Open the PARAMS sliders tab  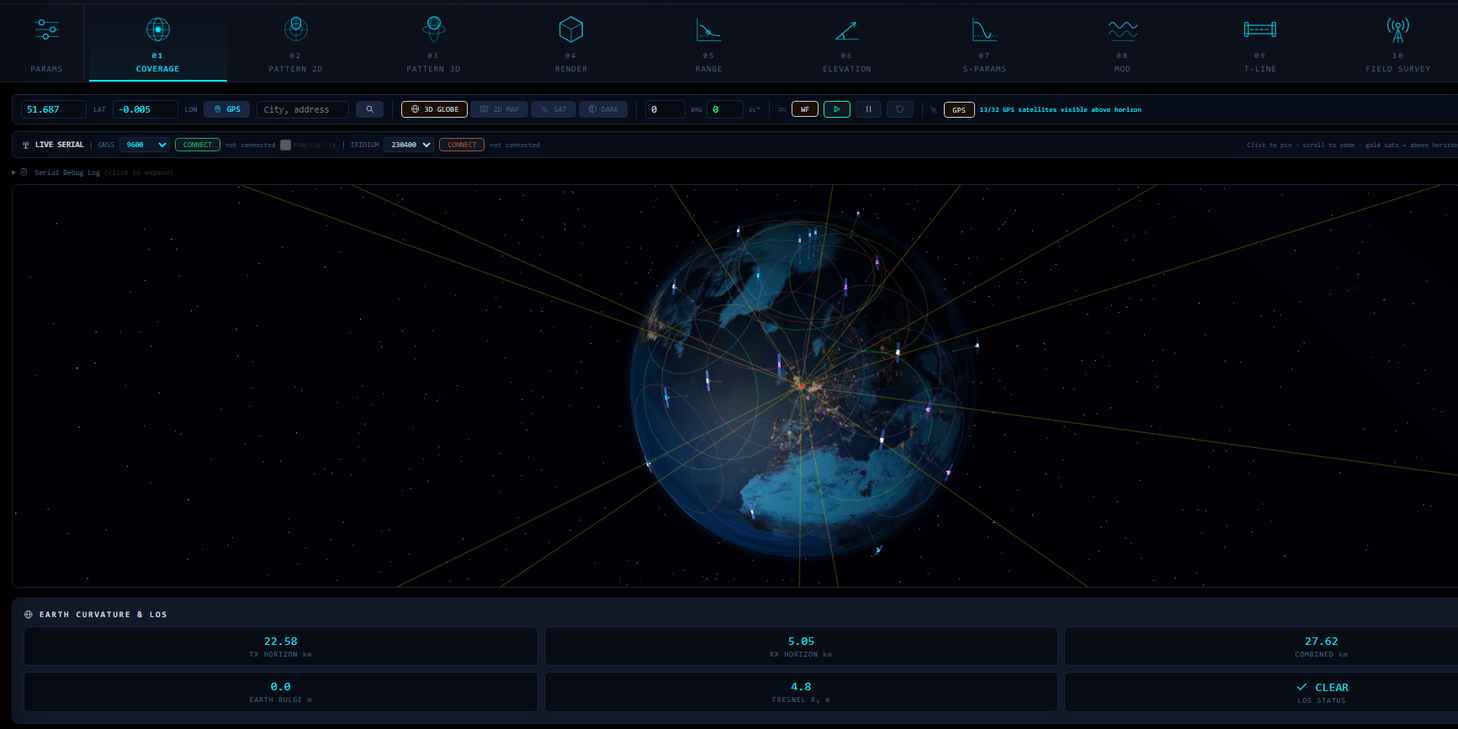46,44
